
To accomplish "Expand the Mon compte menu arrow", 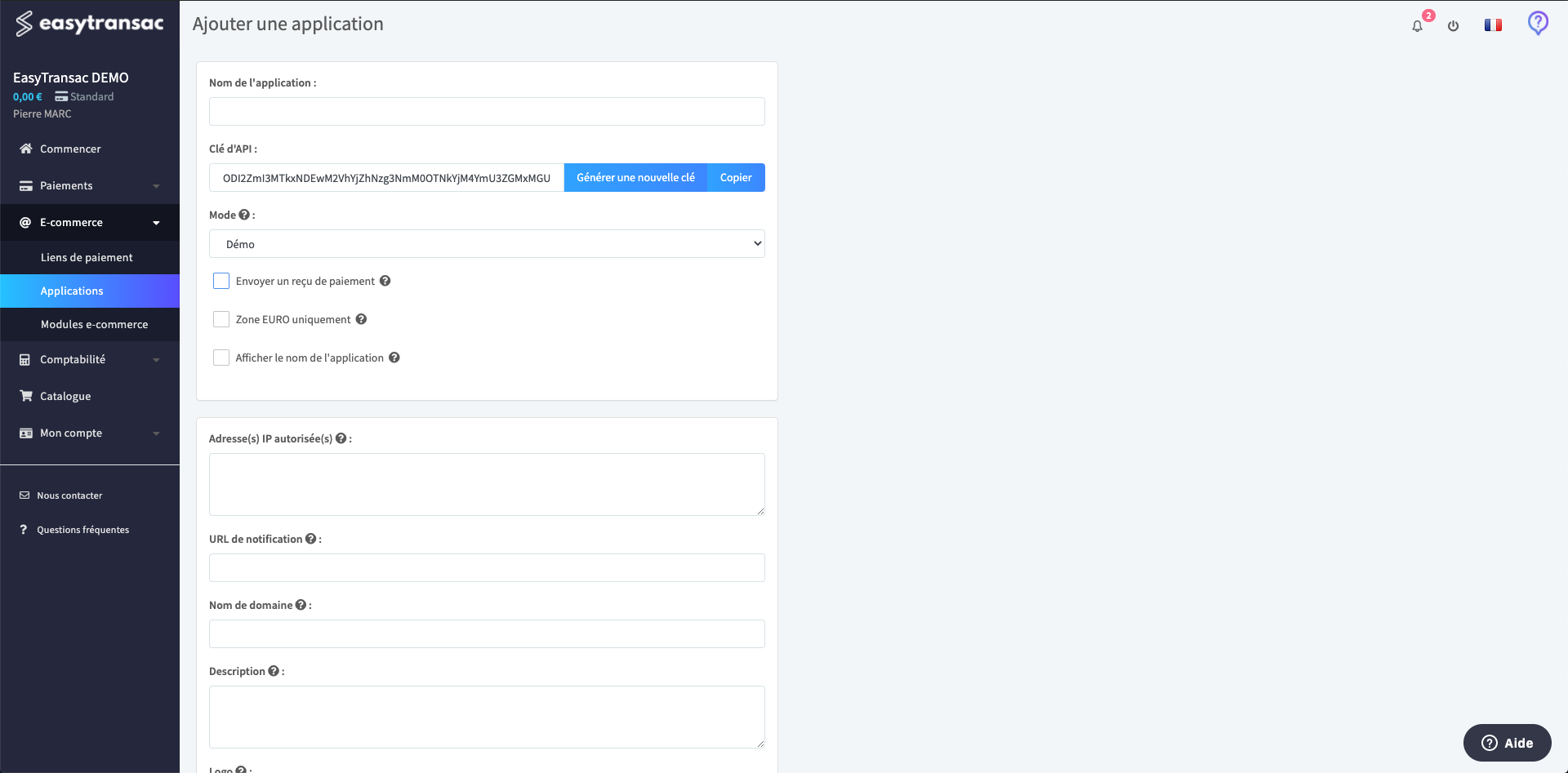I will click(x=156, y=433).
